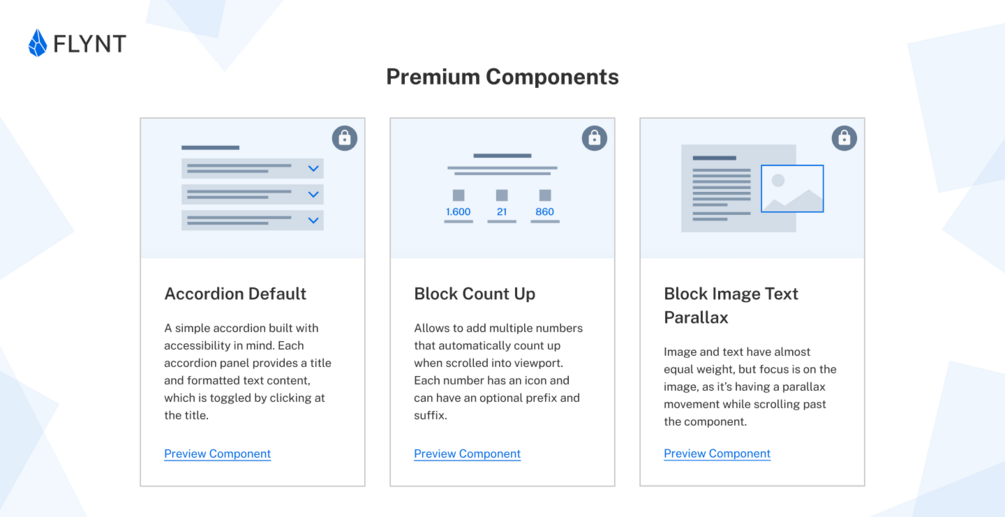Click the square icon above 21 counter

click(502, 195)
